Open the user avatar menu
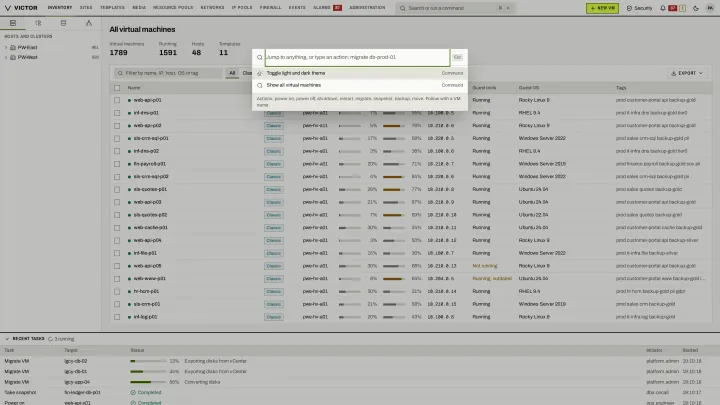 click(710, 8)
